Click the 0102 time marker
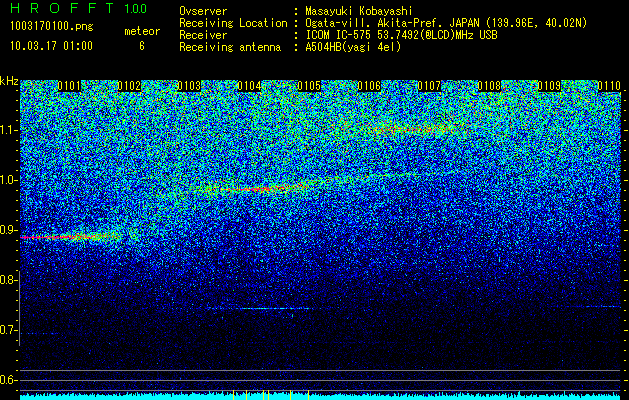The width and height of the screenshot is (629, 400). (x=129, y=86)
